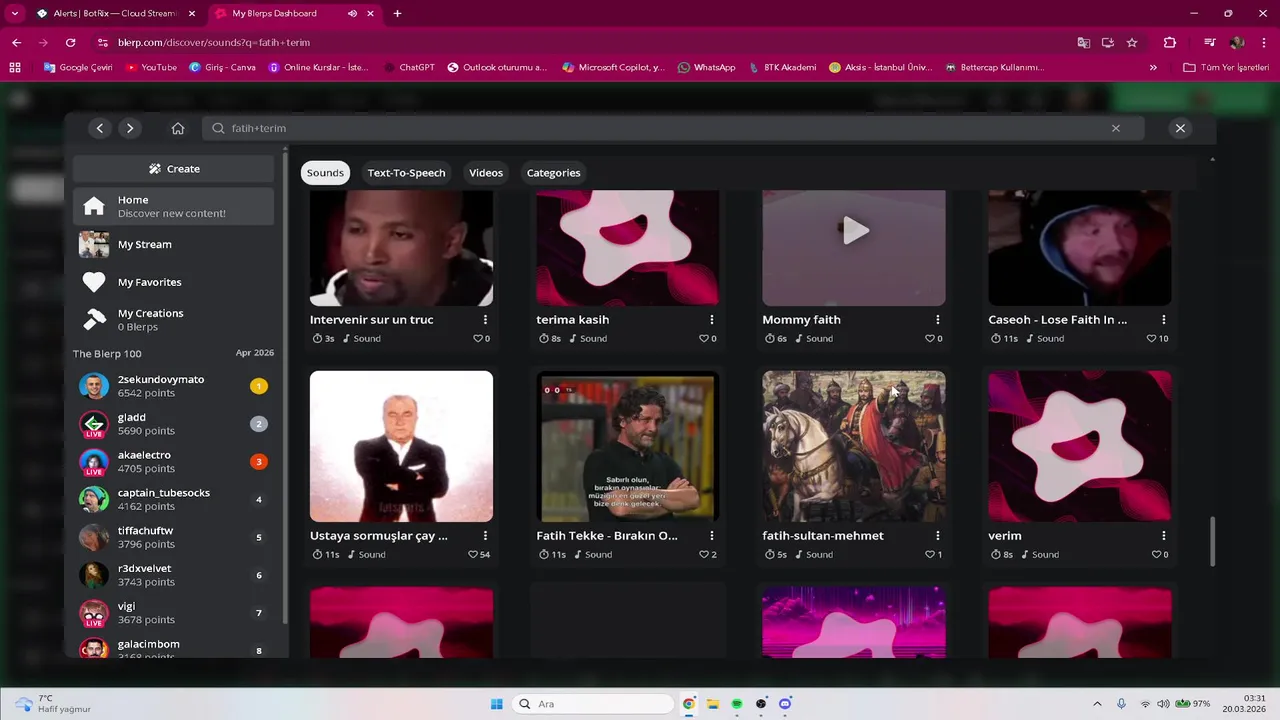Switch to Text-To-Speech tab
Image resolution: width=1280 pixels, height=720 pixels.
(x=406, y=173)
